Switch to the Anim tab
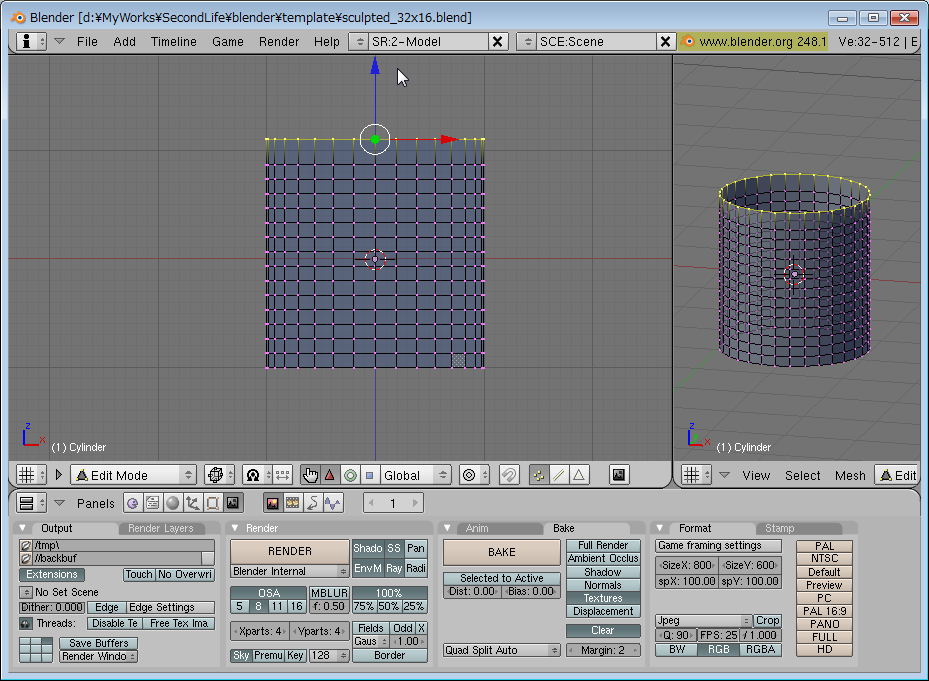The width and height of the screenshot is (929, 681). pos(477,528)
